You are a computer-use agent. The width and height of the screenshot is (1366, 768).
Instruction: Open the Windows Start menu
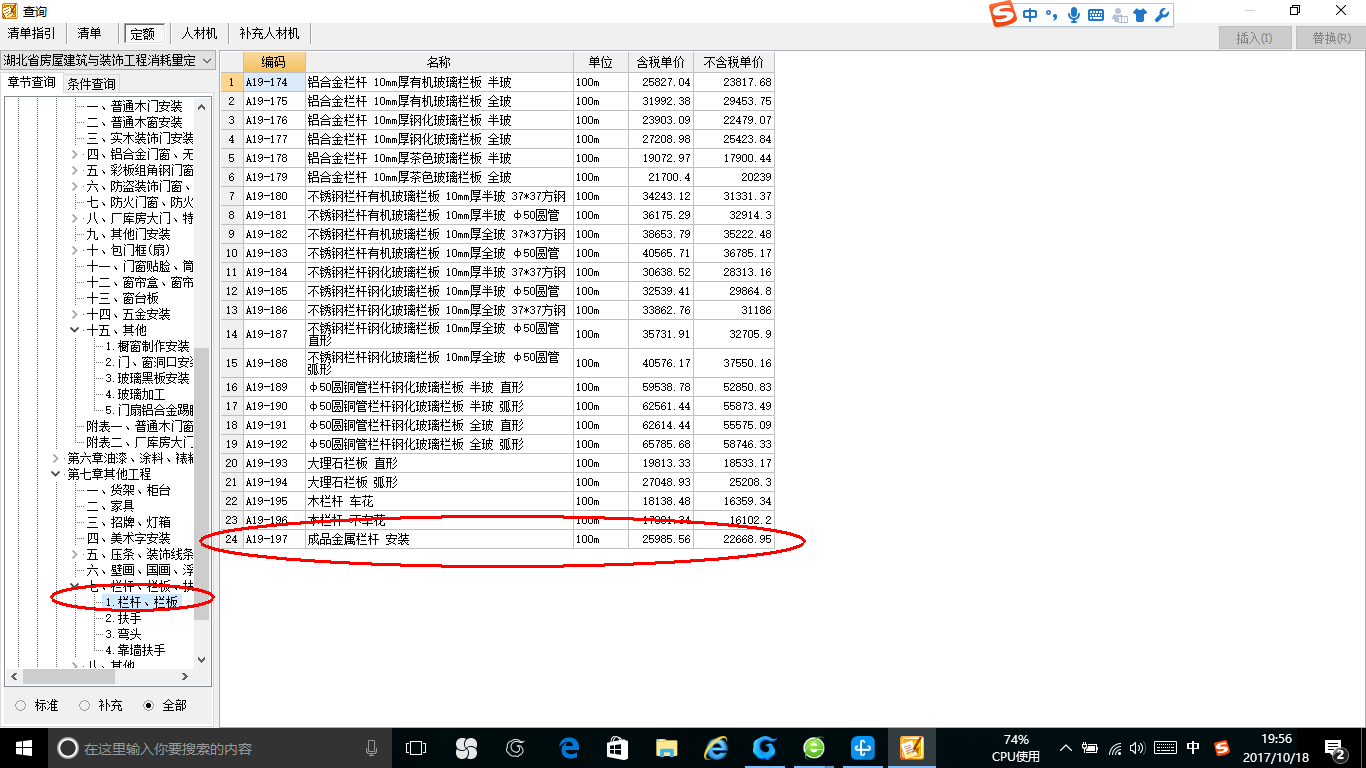(24, 748)
